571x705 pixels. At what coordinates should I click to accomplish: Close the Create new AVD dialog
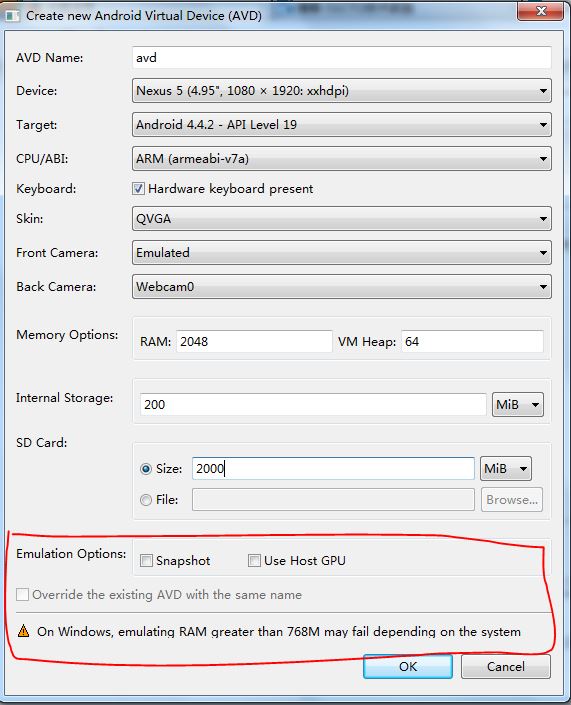540,11
